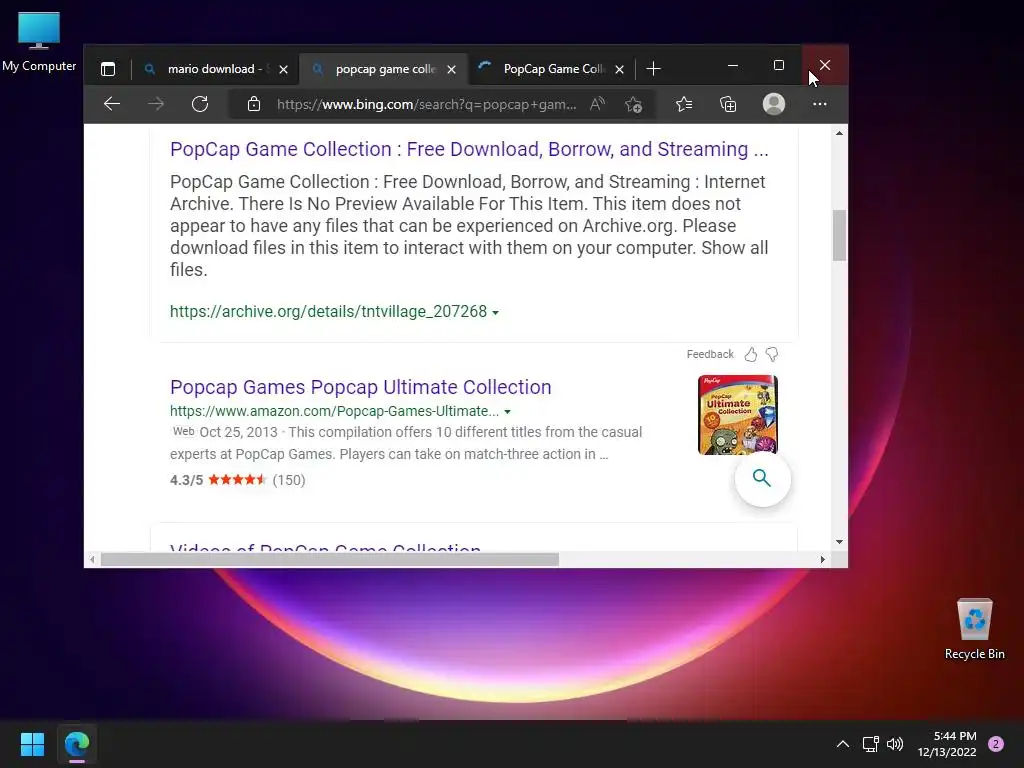Viewport: 1024px width, 768px height.
Task: Close the PopCap Game Collection loading tab
Action: 619,69
